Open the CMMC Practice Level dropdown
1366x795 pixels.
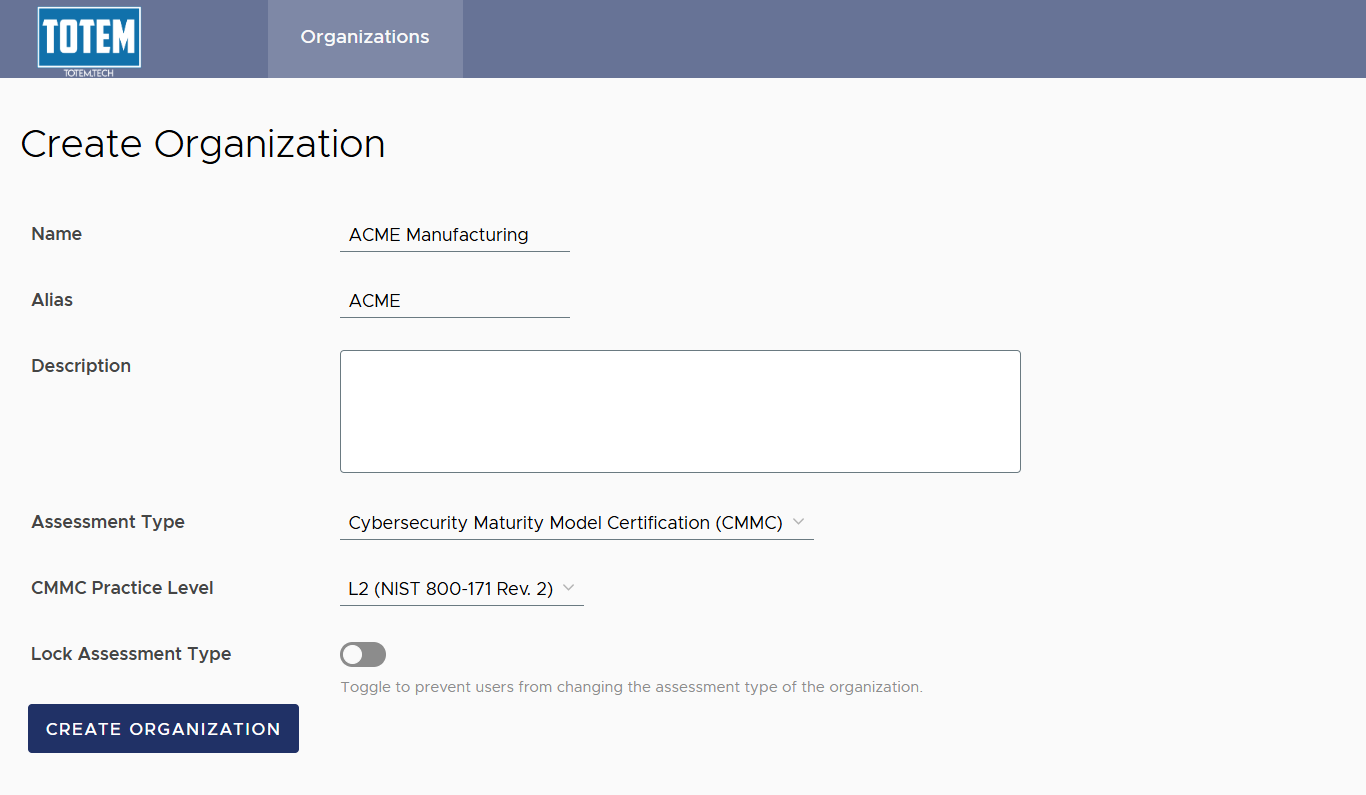[x=462, y=589]
